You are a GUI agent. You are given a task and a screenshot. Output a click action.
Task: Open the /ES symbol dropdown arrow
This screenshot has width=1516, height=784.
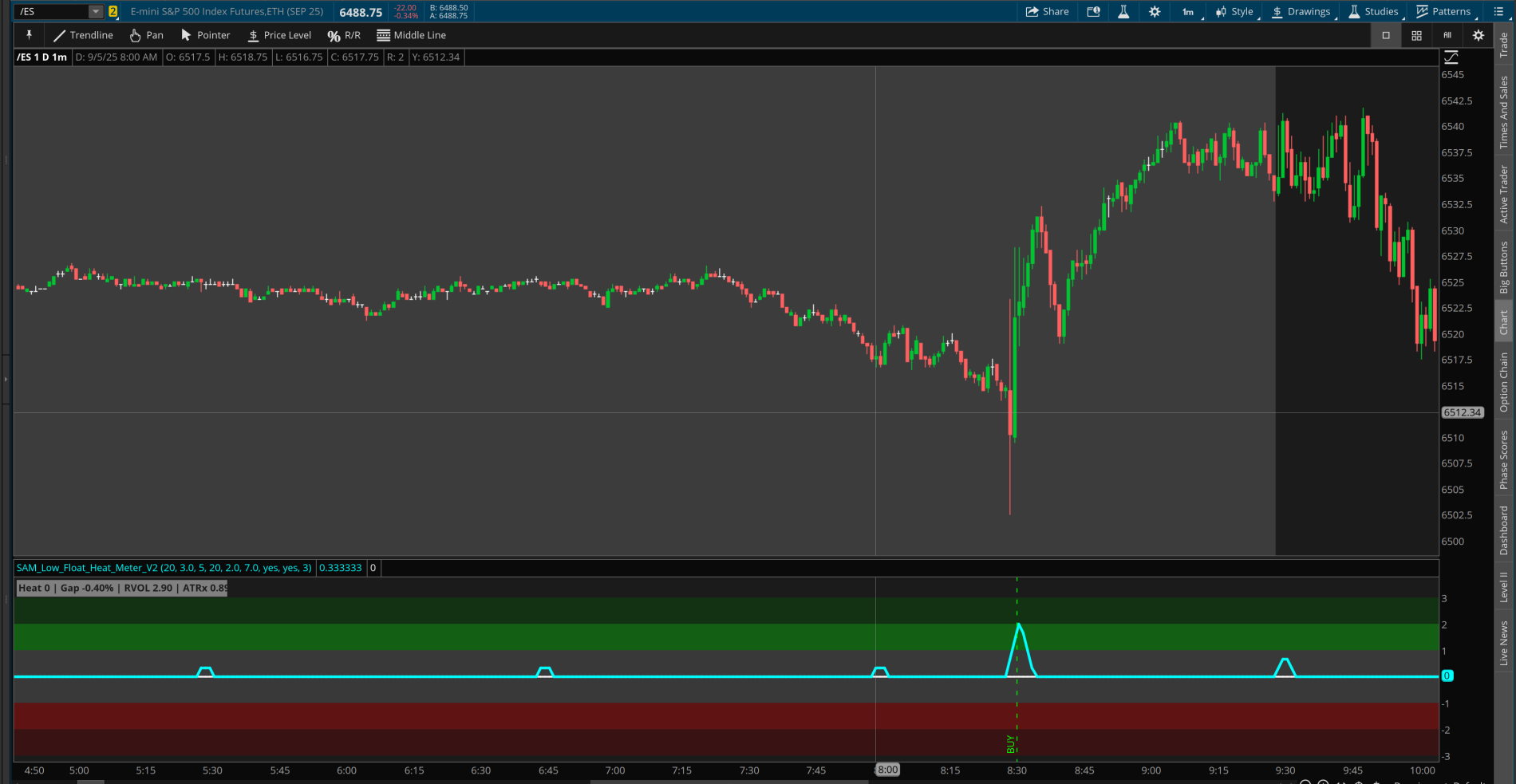(96, 12)
